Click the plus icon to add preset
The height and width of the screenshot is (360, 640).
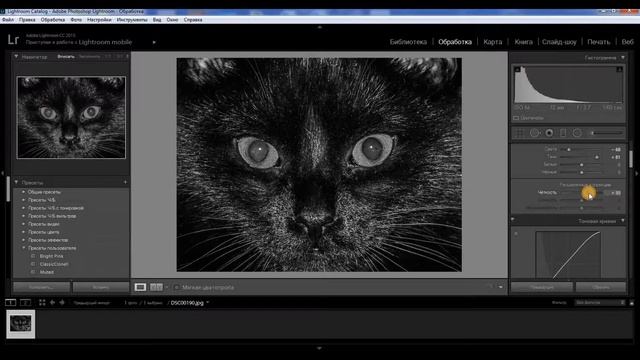[125, 182]
